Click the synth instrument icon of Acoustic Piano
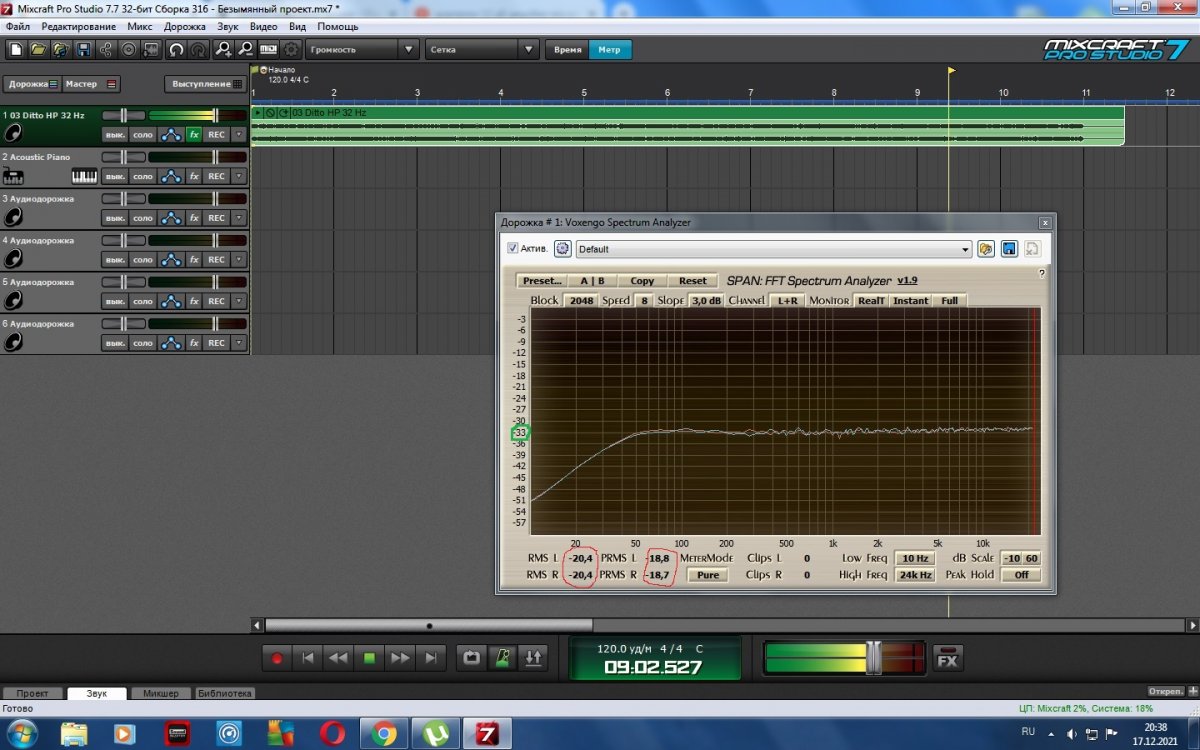1200x750 pixels. click(x=13, y=177)
